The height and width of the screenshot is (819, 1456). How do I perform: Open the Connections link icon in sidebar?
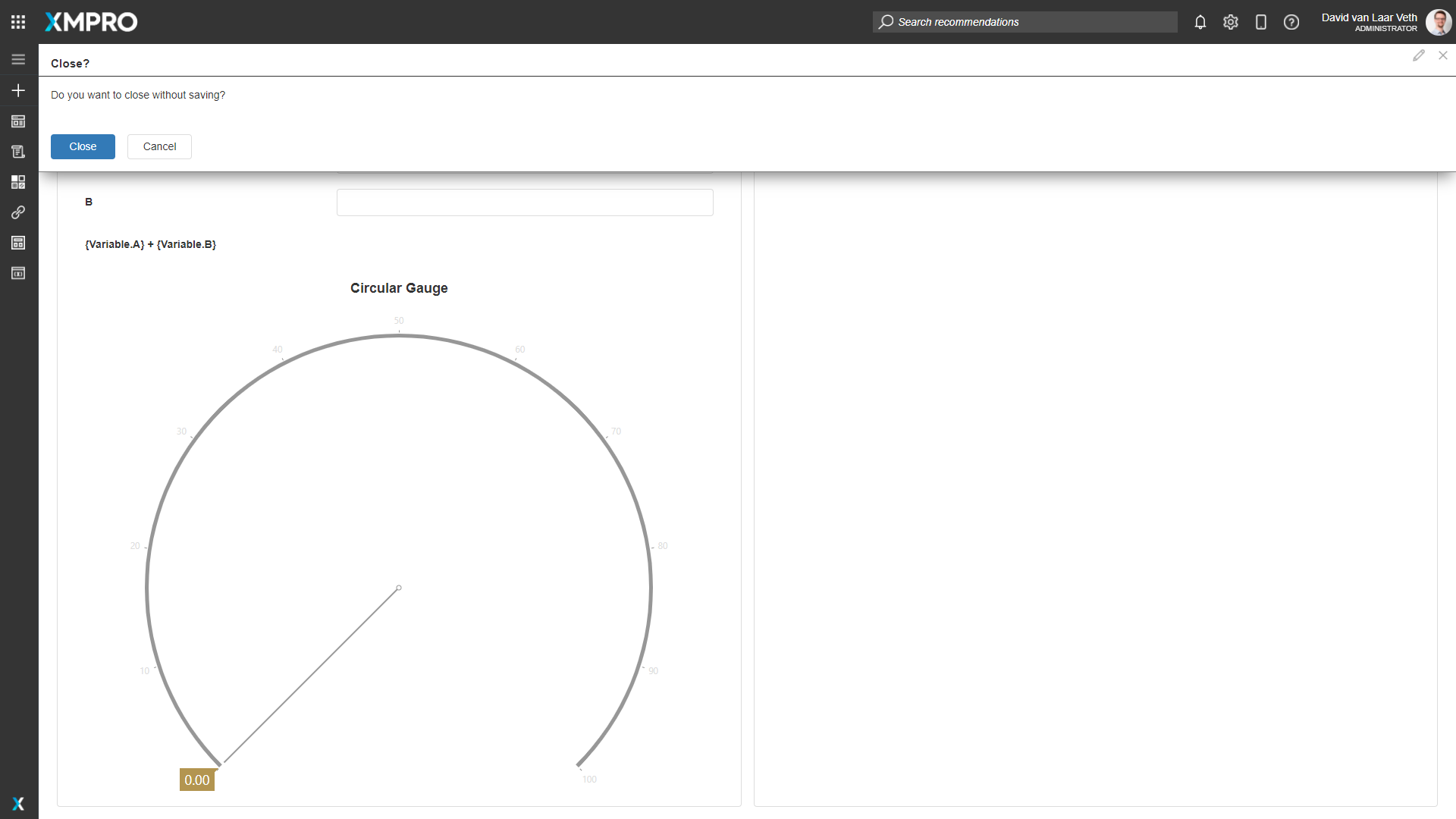[18, 212]
